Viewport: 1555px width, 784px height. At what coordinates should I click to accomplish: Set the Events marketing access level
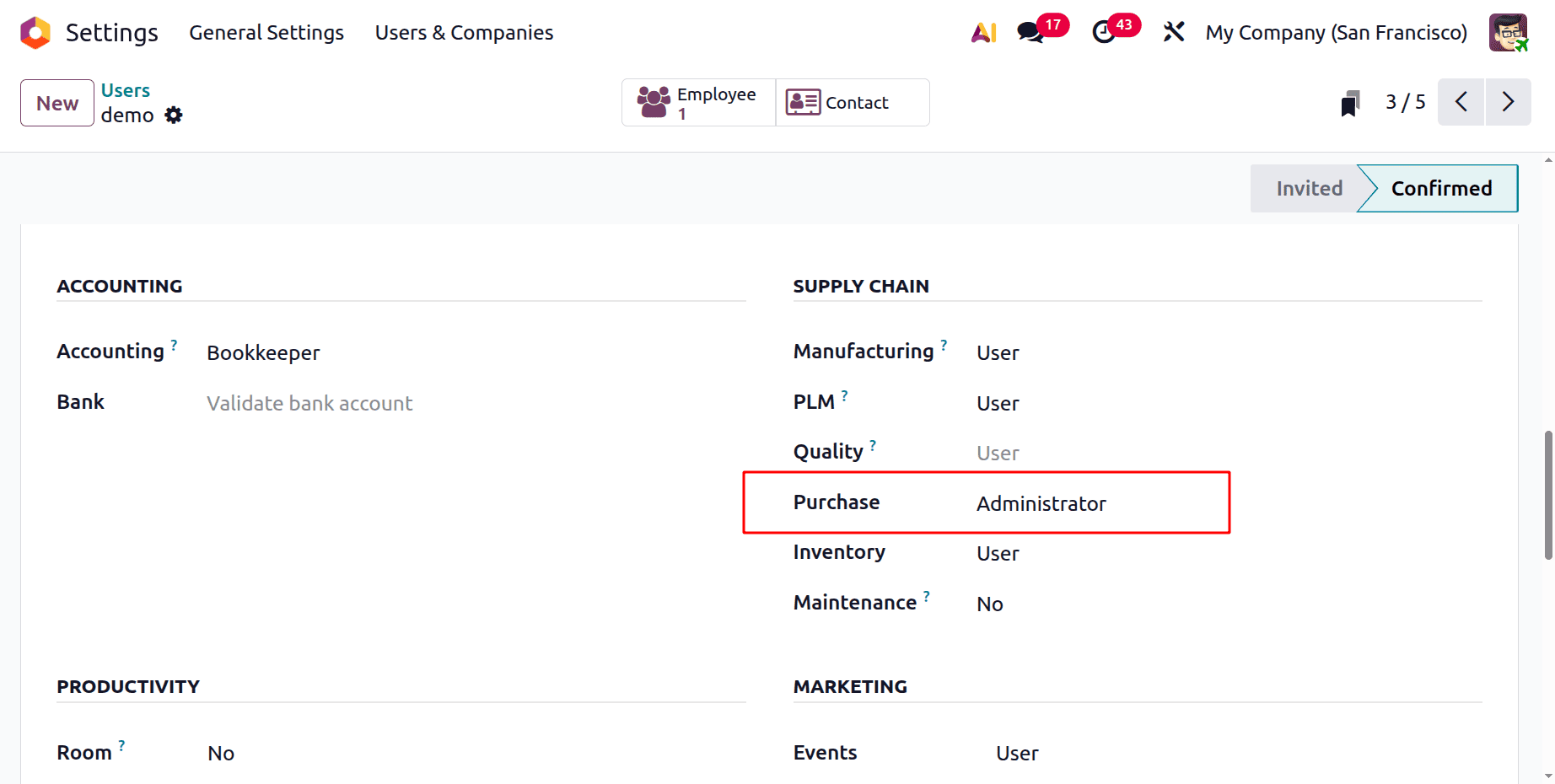[x=1016, y=753]
